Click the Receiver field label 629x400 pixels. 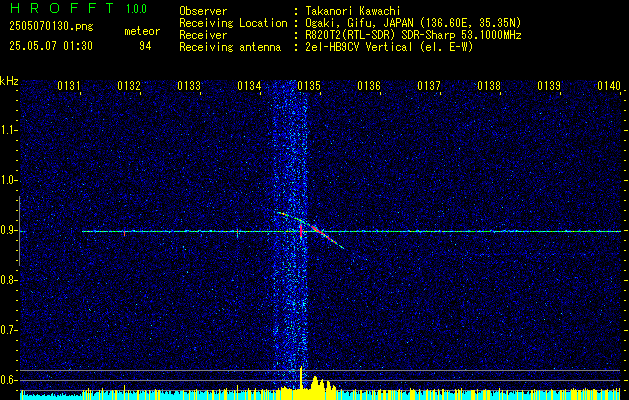(203, 35)
